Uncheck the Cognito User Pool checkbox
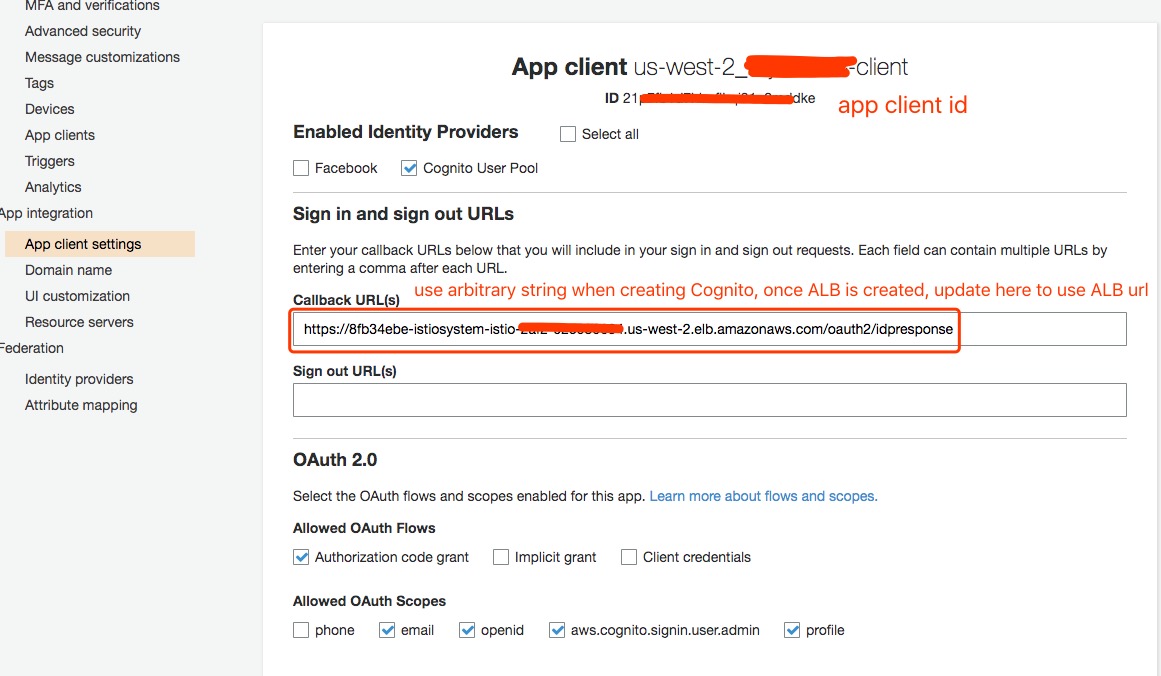 409,168
